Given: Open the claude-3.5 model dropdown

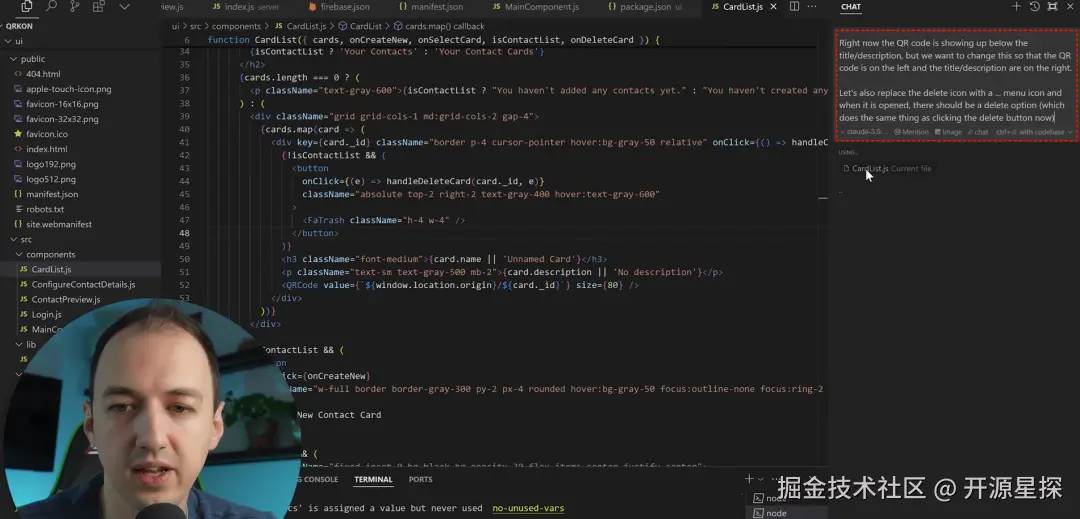Looking at the screenshot, I should click(x=863, y=132).
